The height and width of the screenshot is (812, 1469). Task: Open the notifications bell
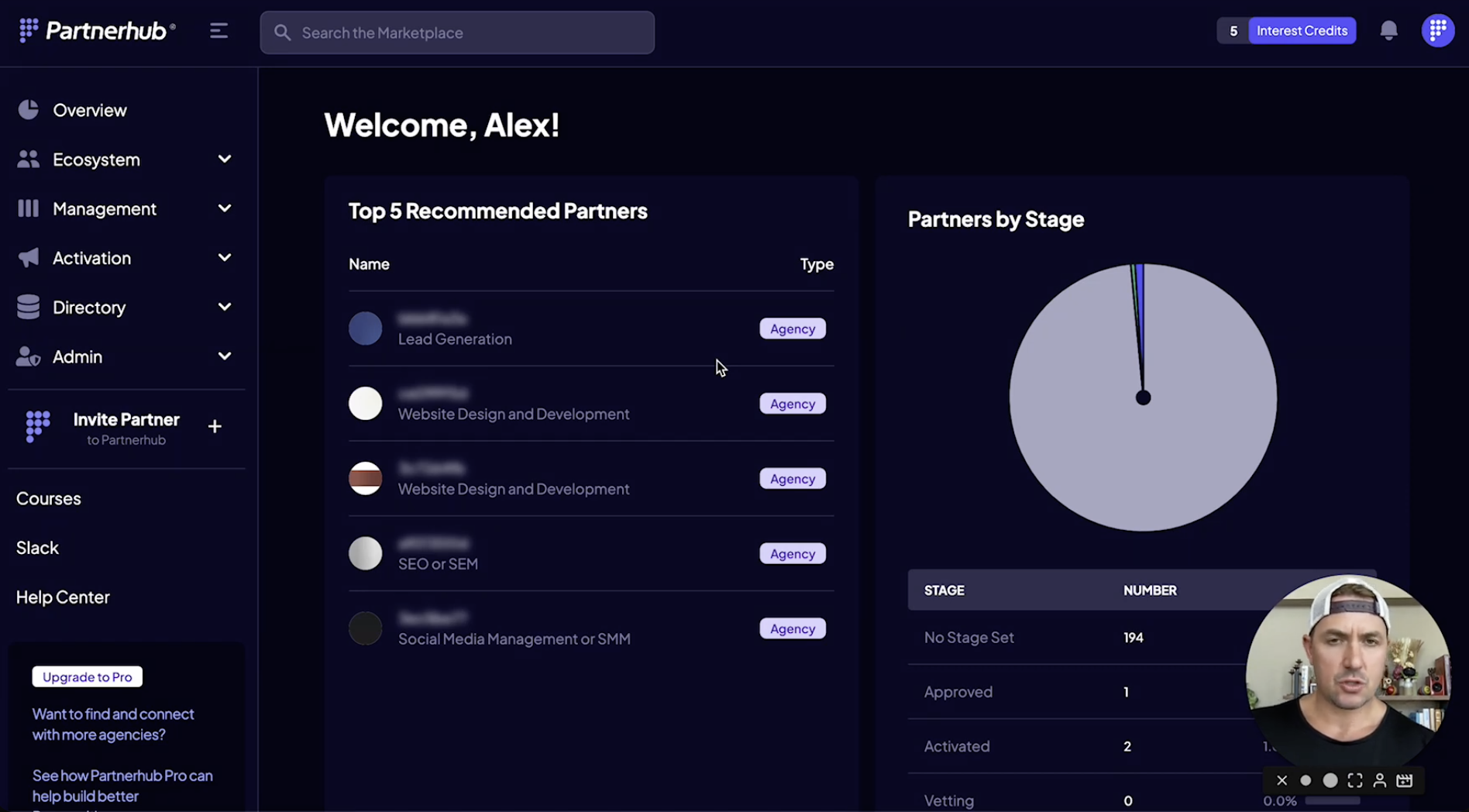[1388, 31]
